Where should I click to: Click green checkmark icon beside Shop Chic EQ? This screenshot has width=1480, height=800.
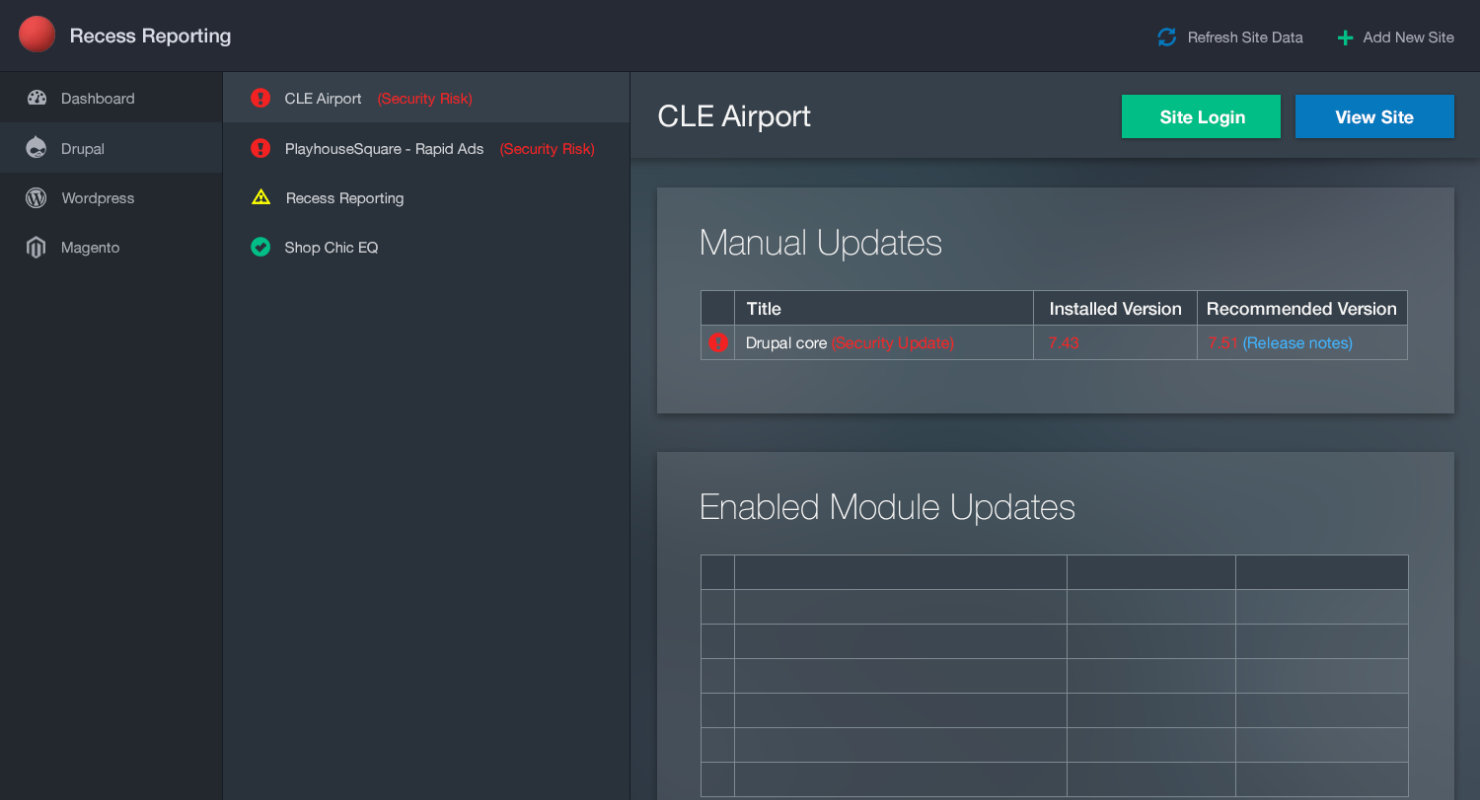[x=261, y=247]
